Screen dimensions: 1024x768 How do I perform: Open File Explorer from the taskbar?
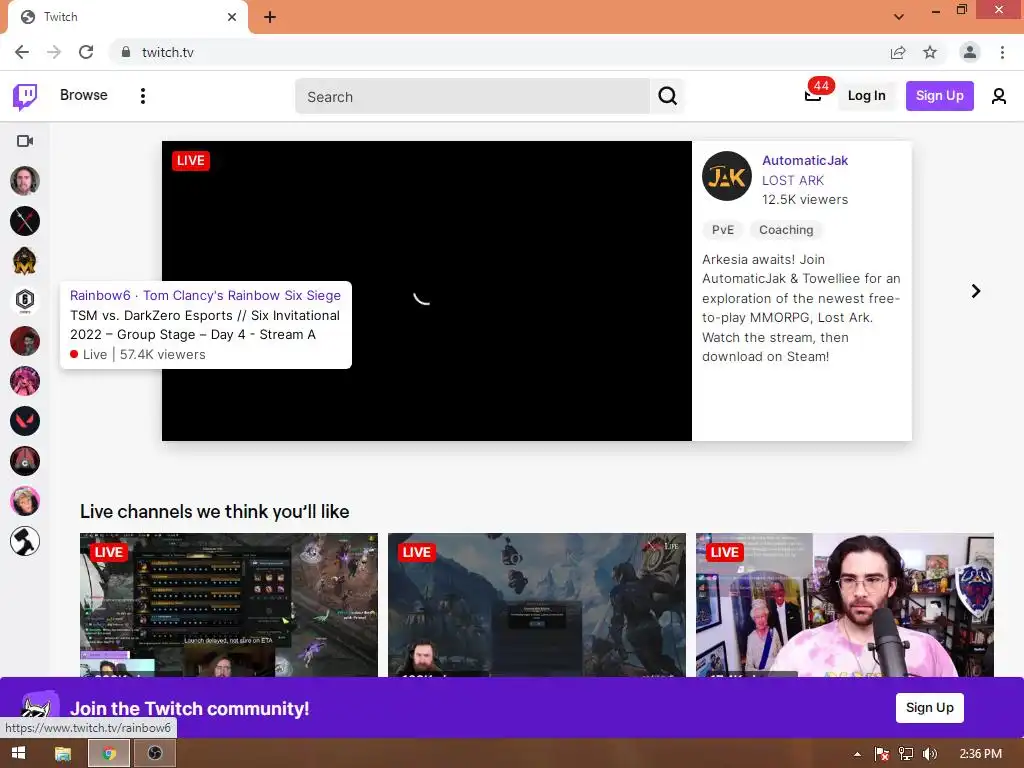coord(63,754)
